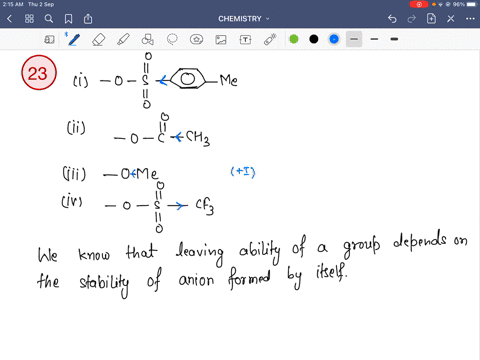Choose the black pen color
This screenshot has height=360, width=480.
(314, 39)
